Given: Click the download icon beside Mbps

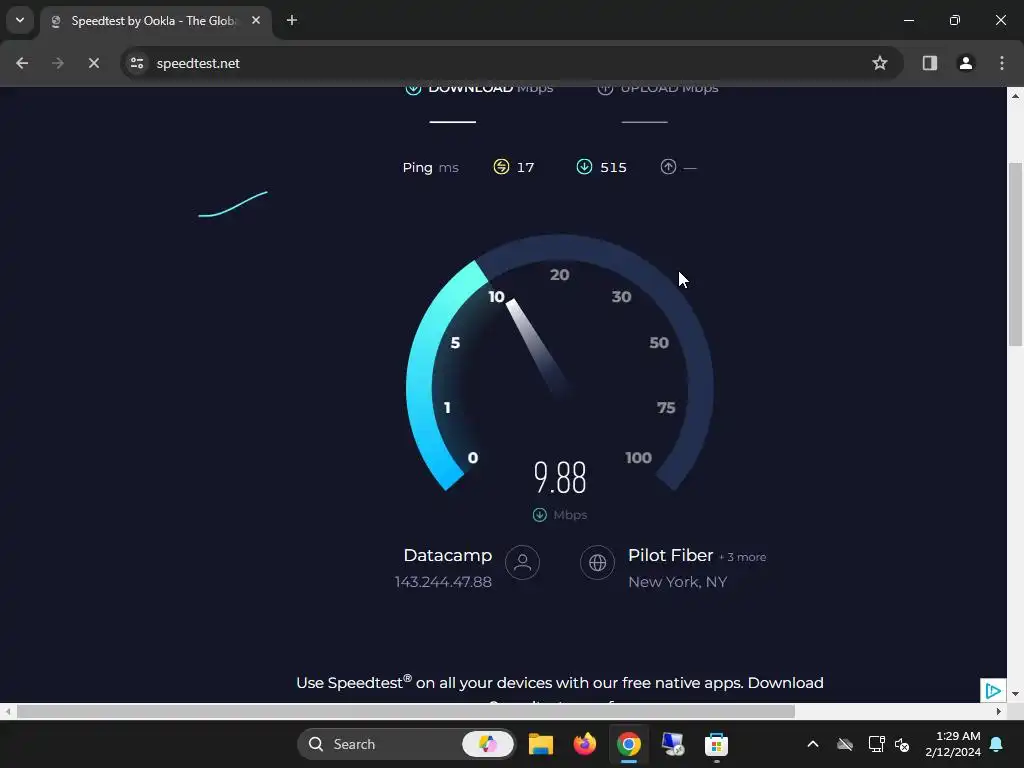Looking at the screenshot, I should pos(539,515).
